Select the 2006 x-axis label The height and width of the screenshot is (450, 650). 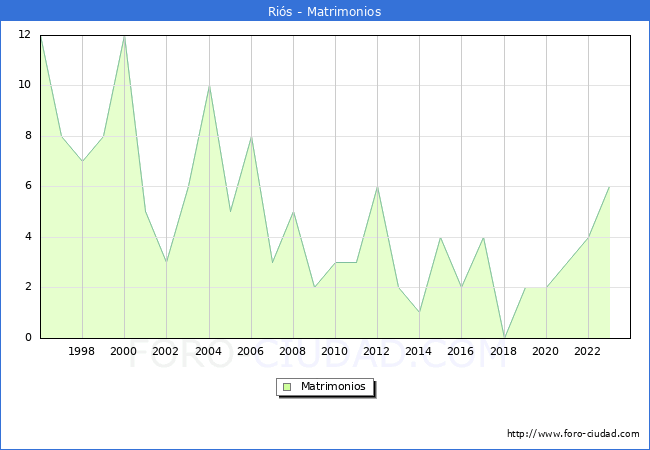[250, 352]
